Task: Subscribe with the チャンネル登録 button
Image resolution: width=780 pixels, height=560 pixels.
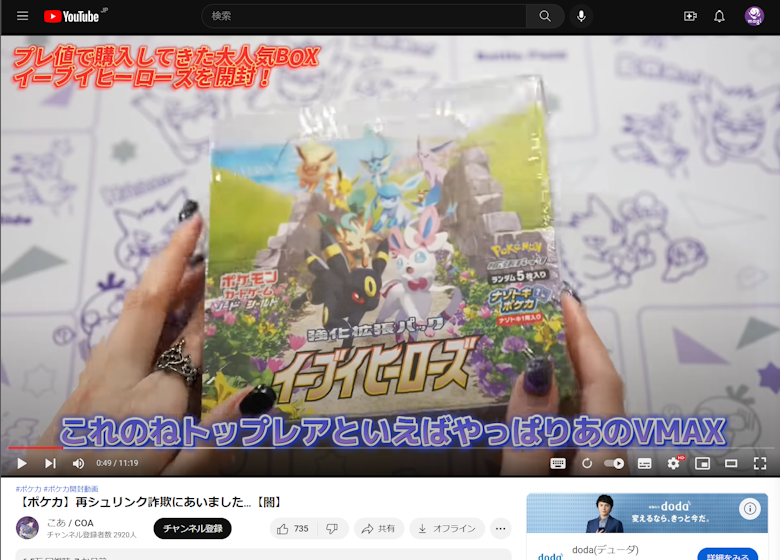Action: pyautogui.click(x=193, y=528)
